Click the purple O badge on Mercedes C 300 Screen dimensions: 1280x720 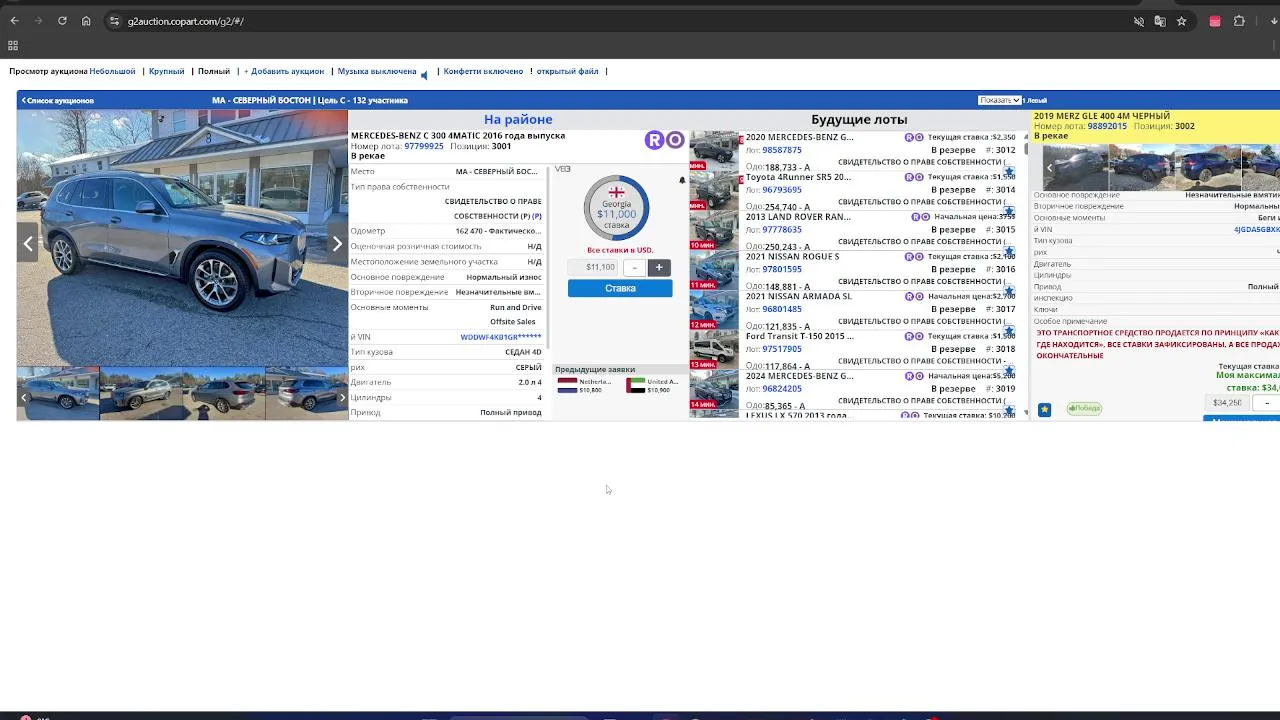point(675,140)
